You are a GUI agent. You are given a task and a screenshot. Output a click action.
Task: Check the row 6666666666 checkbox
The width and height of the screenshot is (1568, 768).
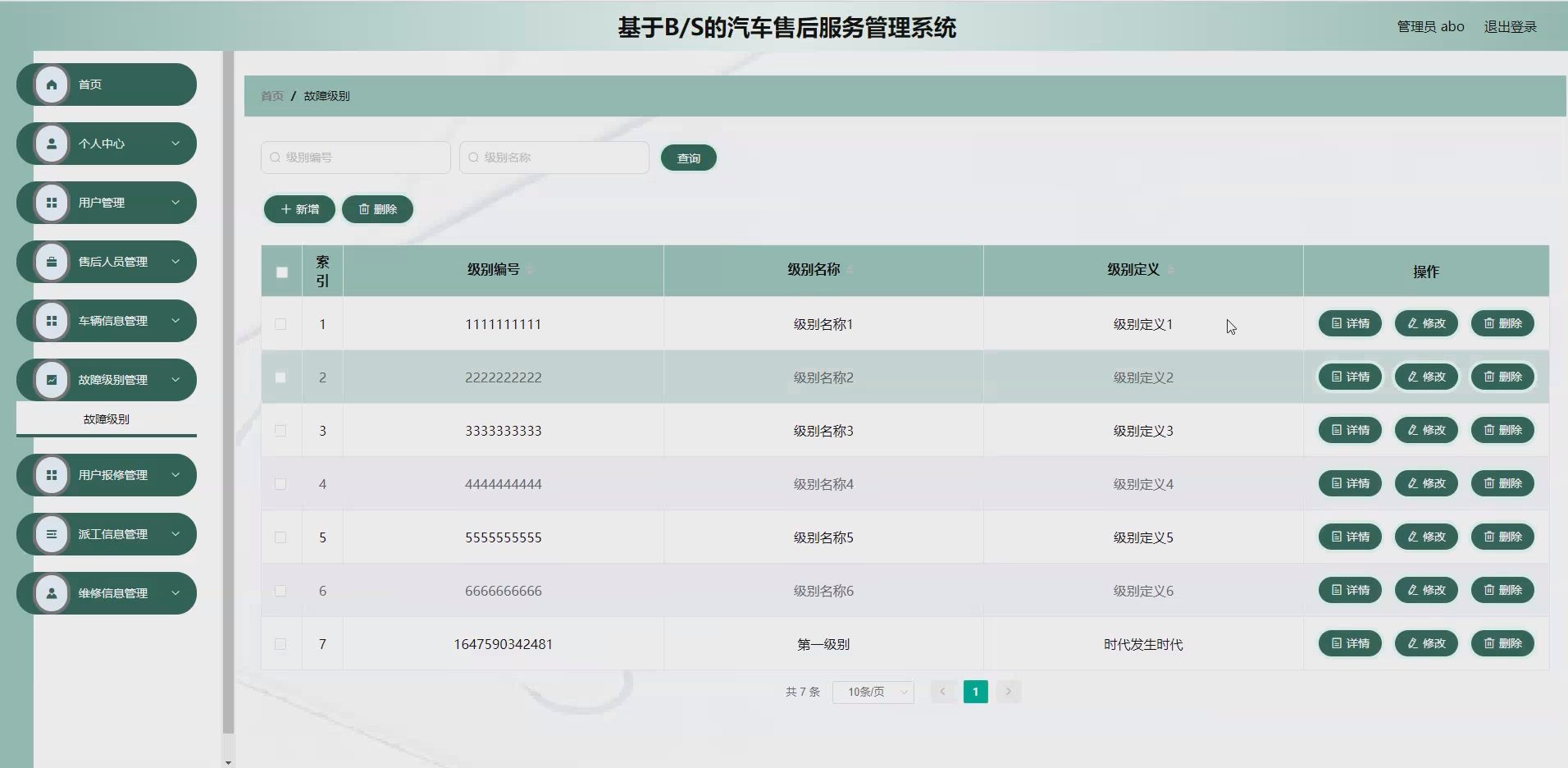click(x=280, y=591)
